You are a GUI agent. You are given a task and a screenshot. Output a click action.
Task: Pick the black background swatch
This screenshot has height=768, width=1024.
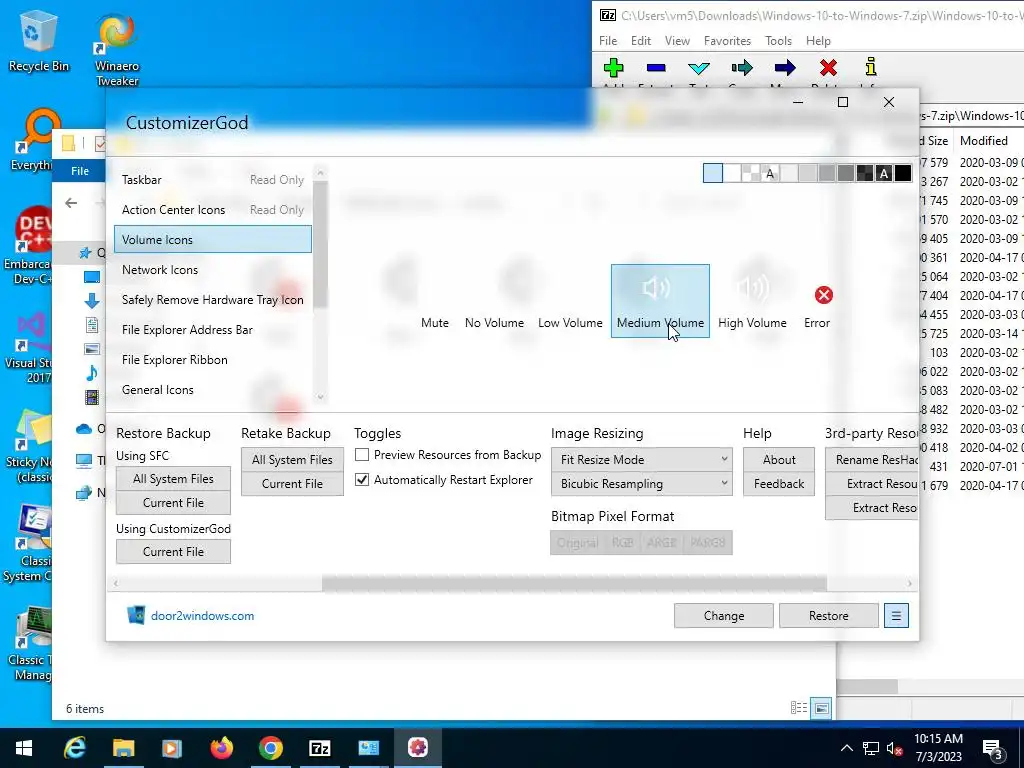[x=903, y=173]
